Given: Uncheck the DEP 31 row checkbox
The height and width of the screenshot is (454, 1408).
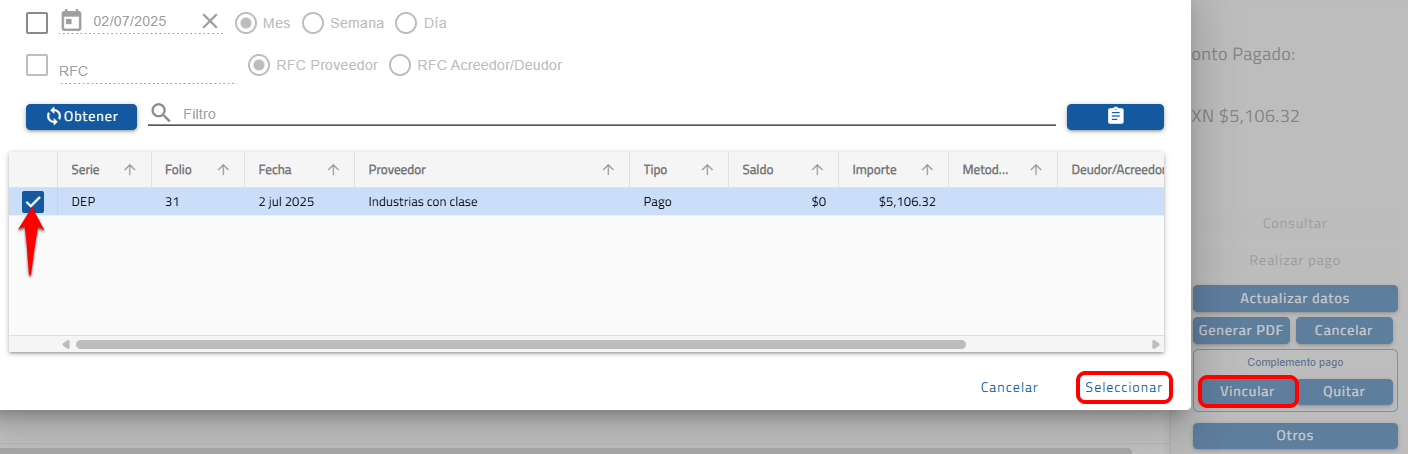Looking at the screenshot, I should [33, 202].
